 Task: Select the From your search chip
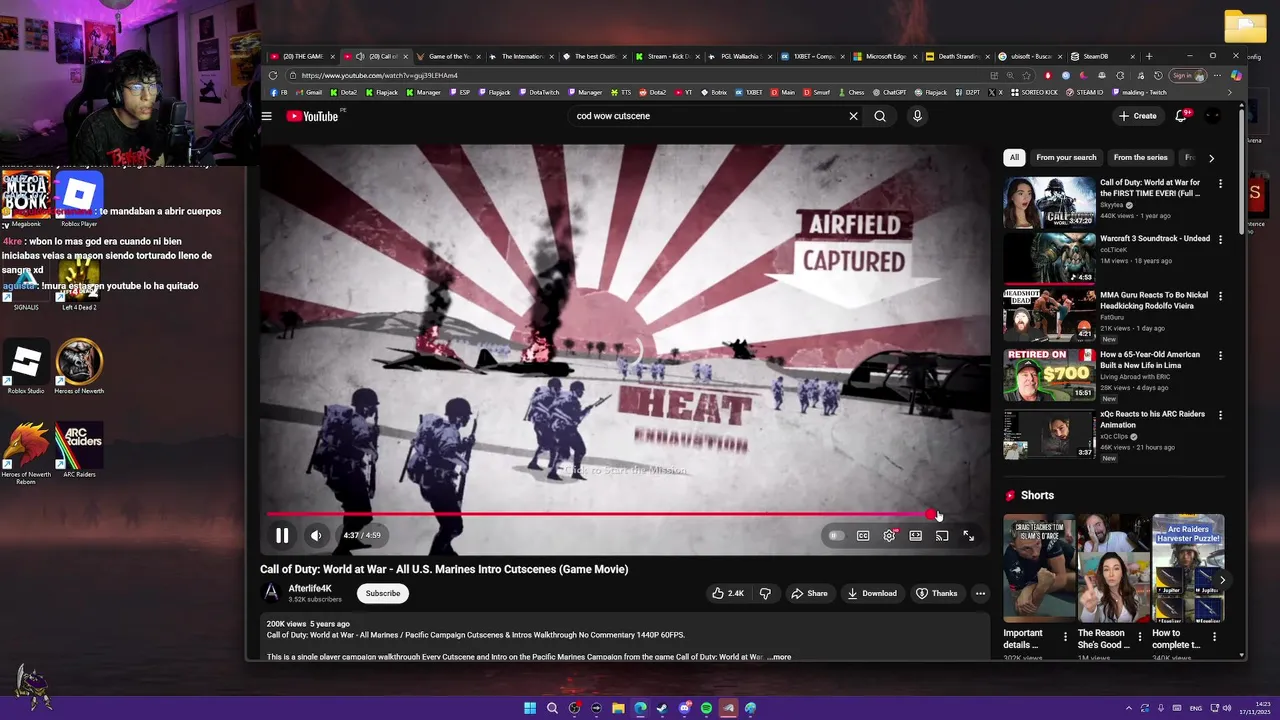(1066, 157)
